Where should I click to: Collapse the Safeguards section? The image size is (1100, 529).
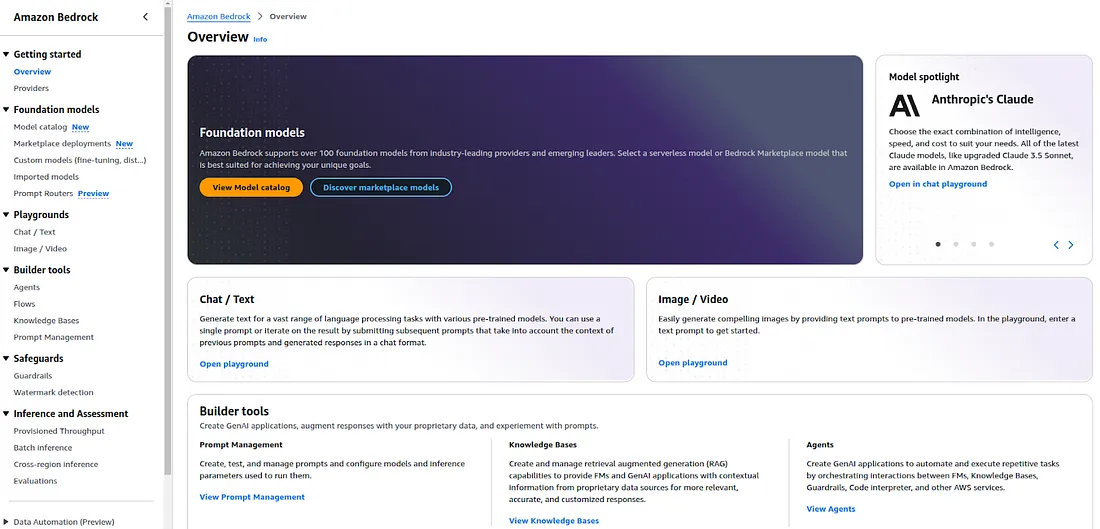tap(6, 359)
